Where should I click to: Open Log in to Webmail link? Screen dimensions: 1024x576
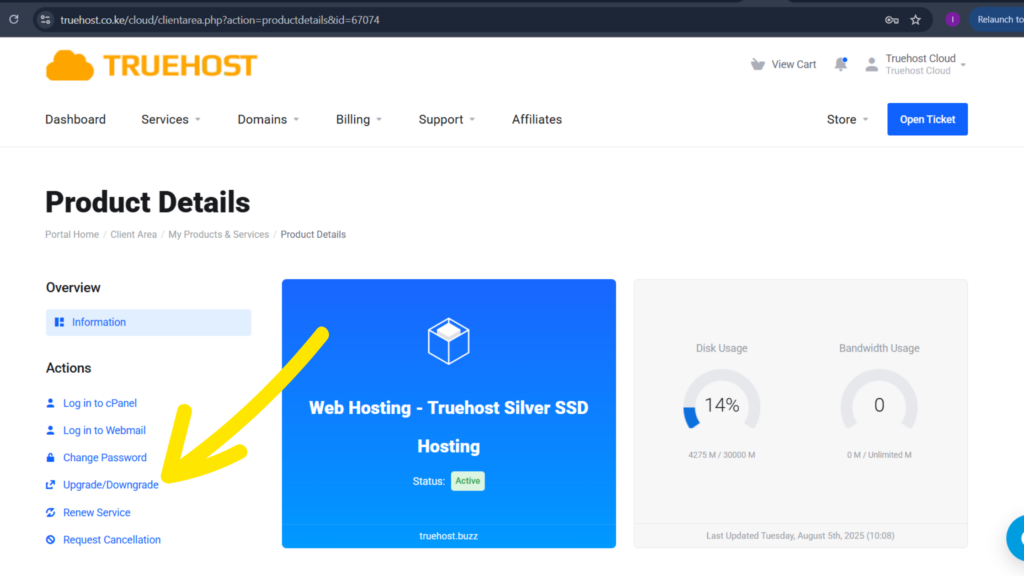(104, 430)
